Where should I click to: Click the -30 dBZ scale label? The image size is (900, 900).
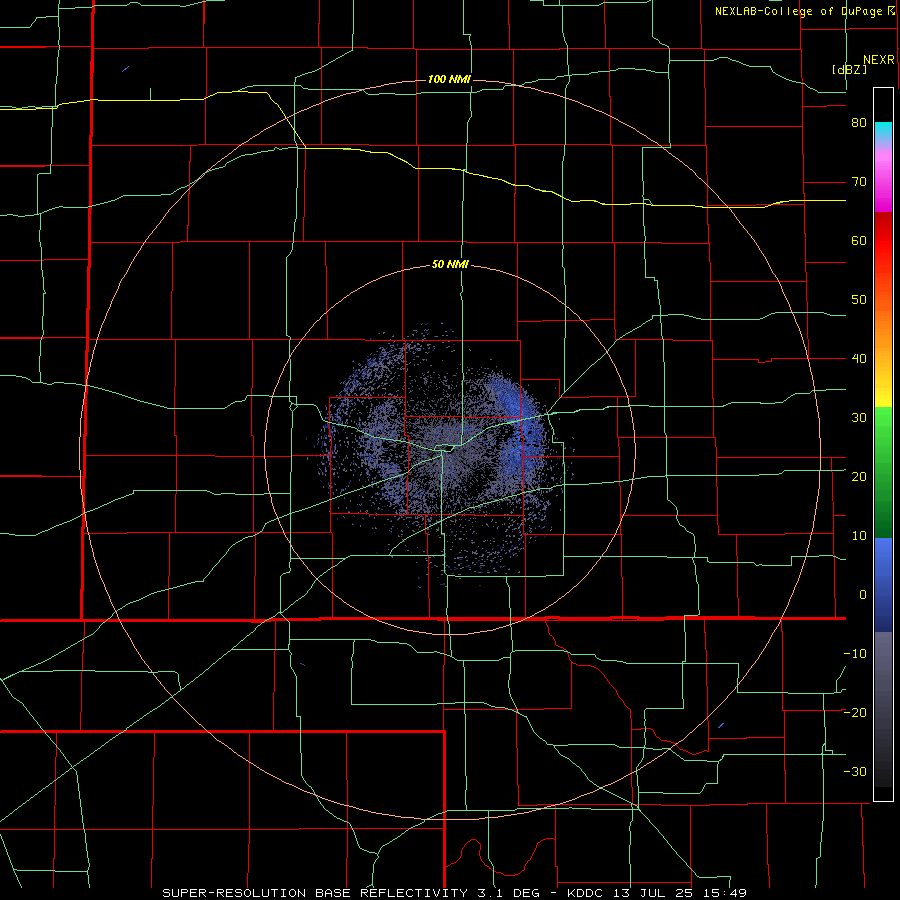(855, 771)
